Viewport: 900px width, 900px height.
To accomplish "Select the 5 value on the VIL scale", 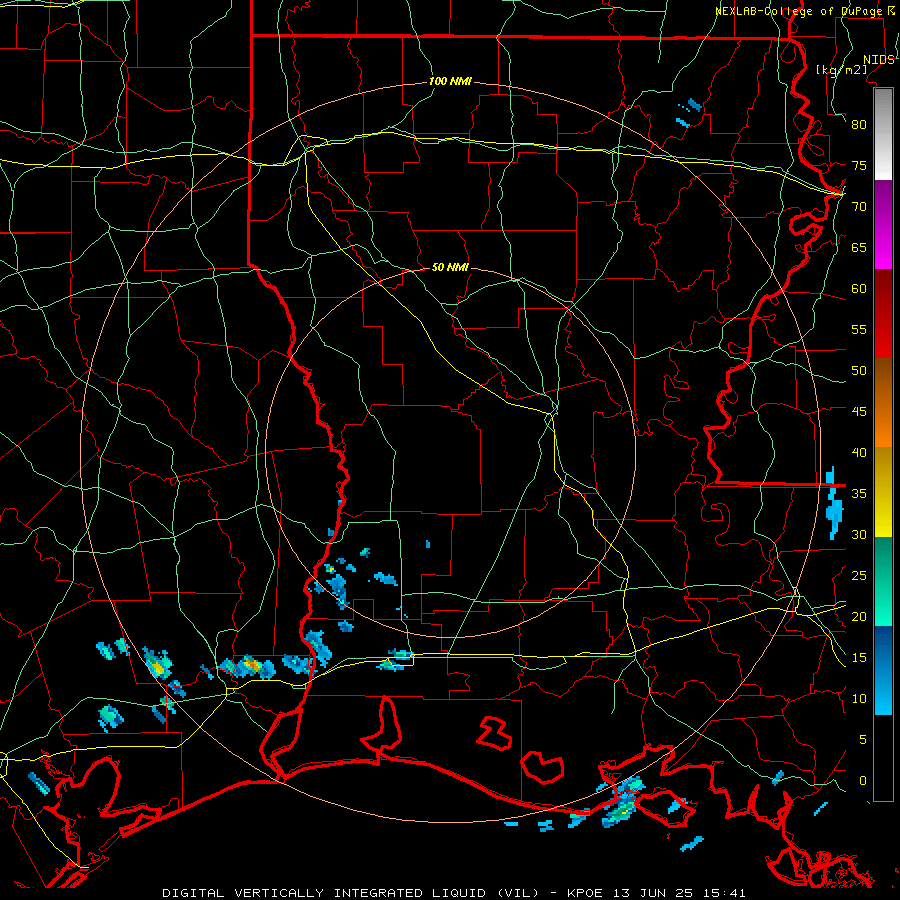I will pyautogui.click(x=863, y=740).
